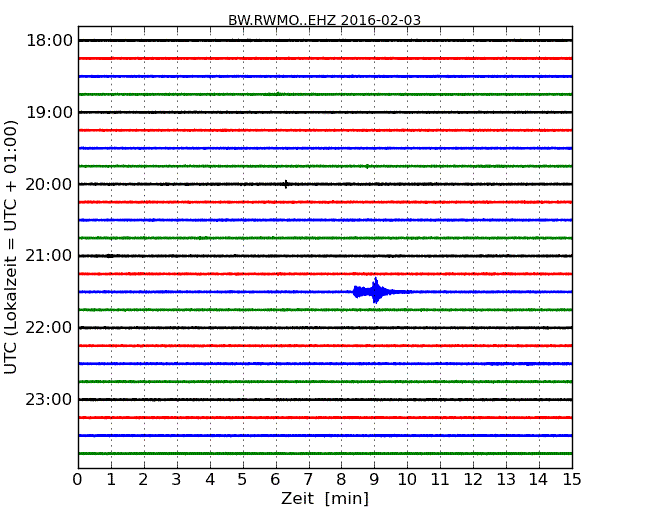Click the UTC Lokalzeit y-axis title
The image size is (650, 520).
click(10, 247)
